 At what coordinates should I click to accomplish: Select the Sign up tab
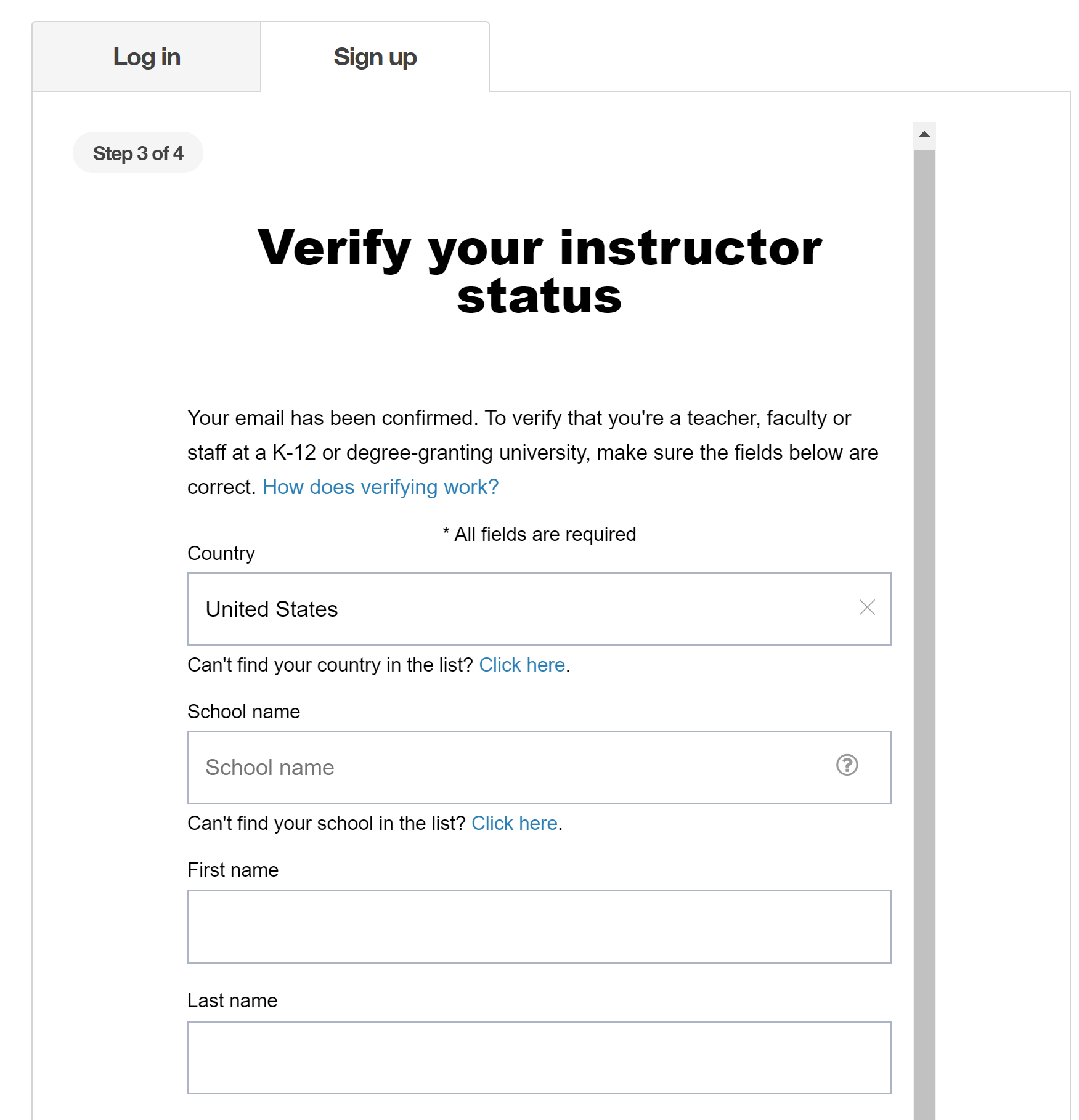tap(375, 56)
